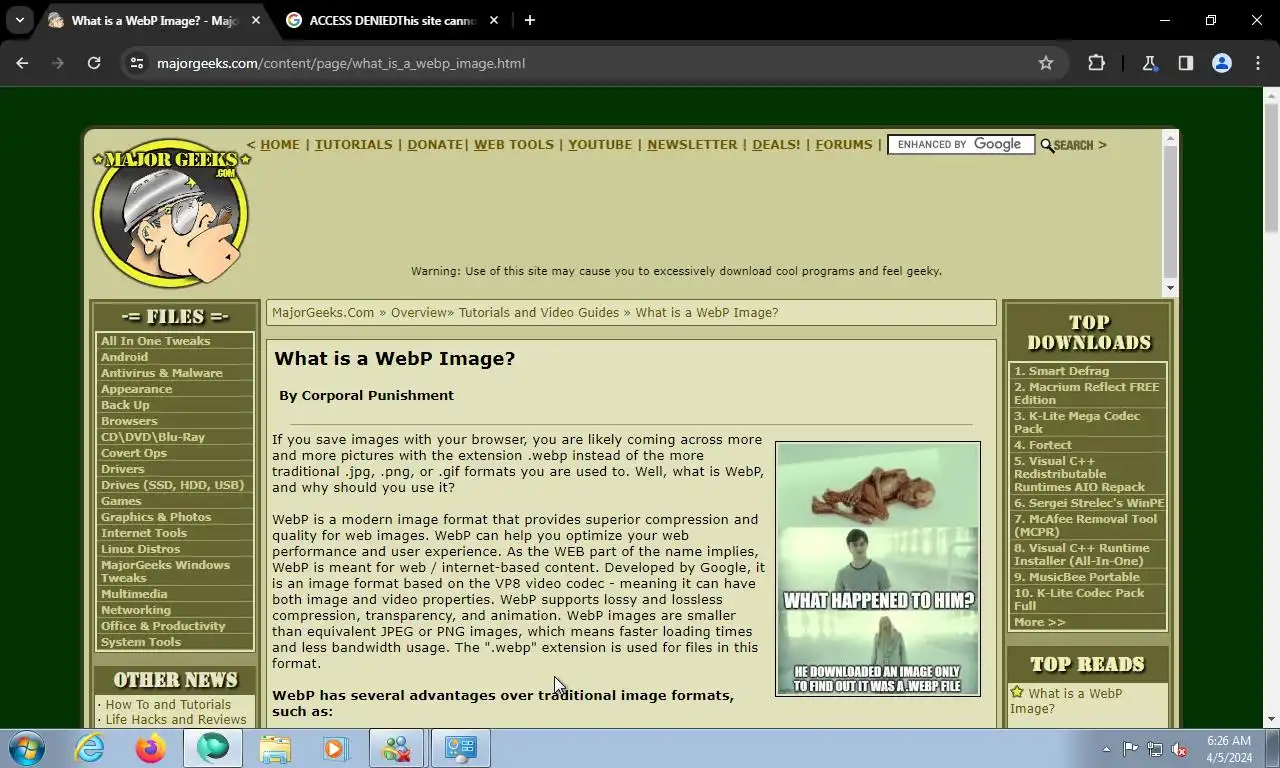
Task: Open the Extensions puzzle icon
Action: point(1096,63)
